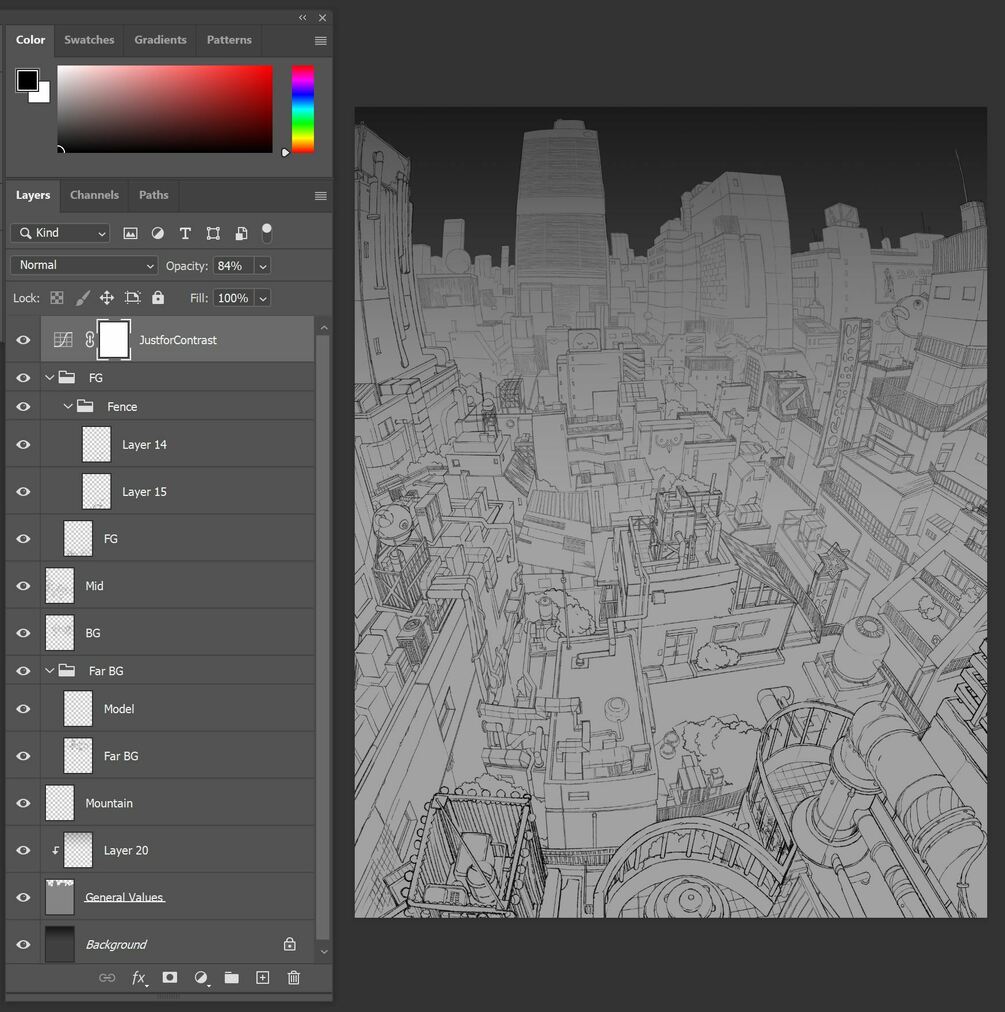The height and width of the screenshot is (1012, 1005).
Task: Filter layers by pixel layer icon
Action: [x=130, y=234]
